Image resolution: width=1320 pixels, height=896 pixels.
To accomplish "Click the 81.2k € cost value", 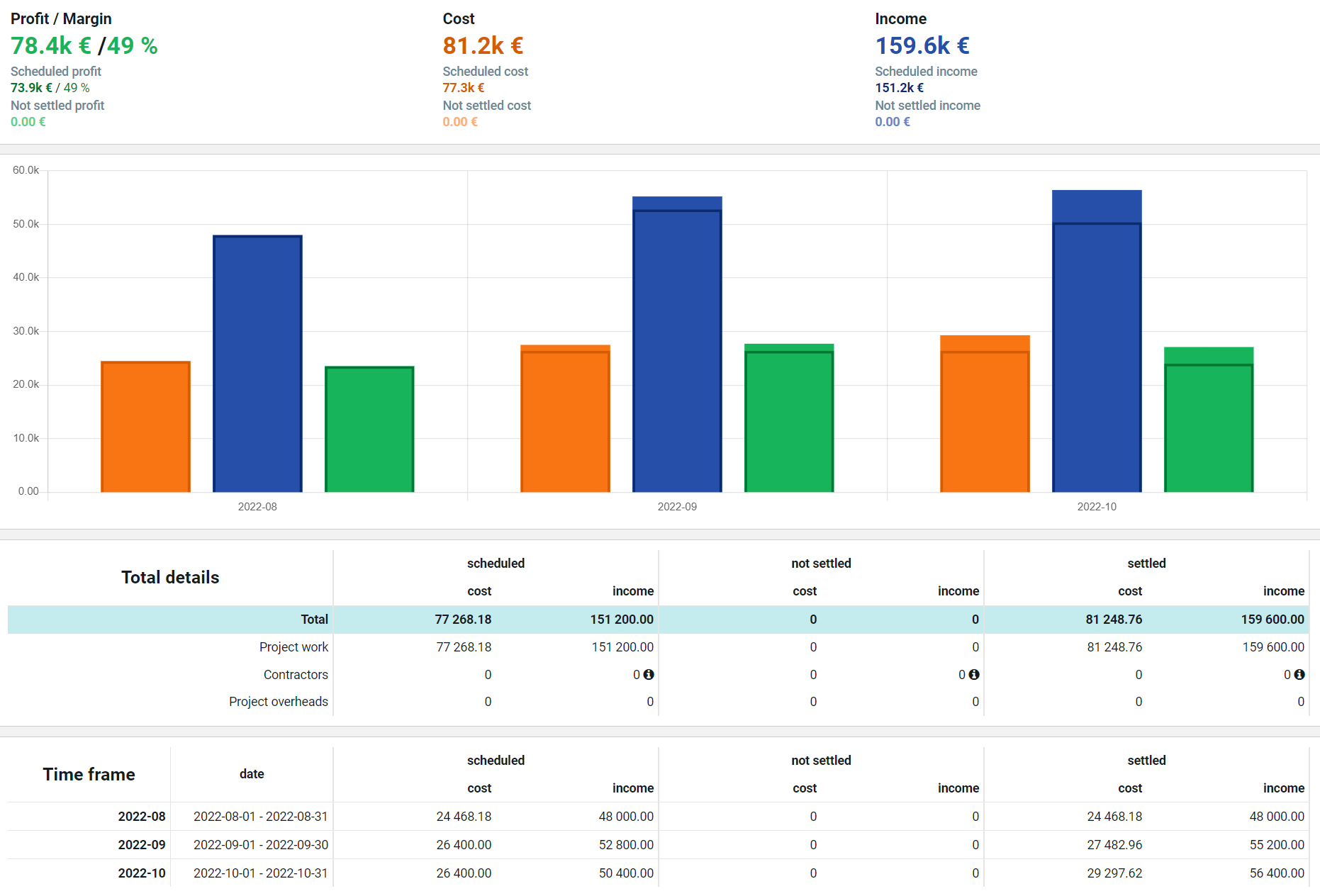I will click(x=483, y=45).
